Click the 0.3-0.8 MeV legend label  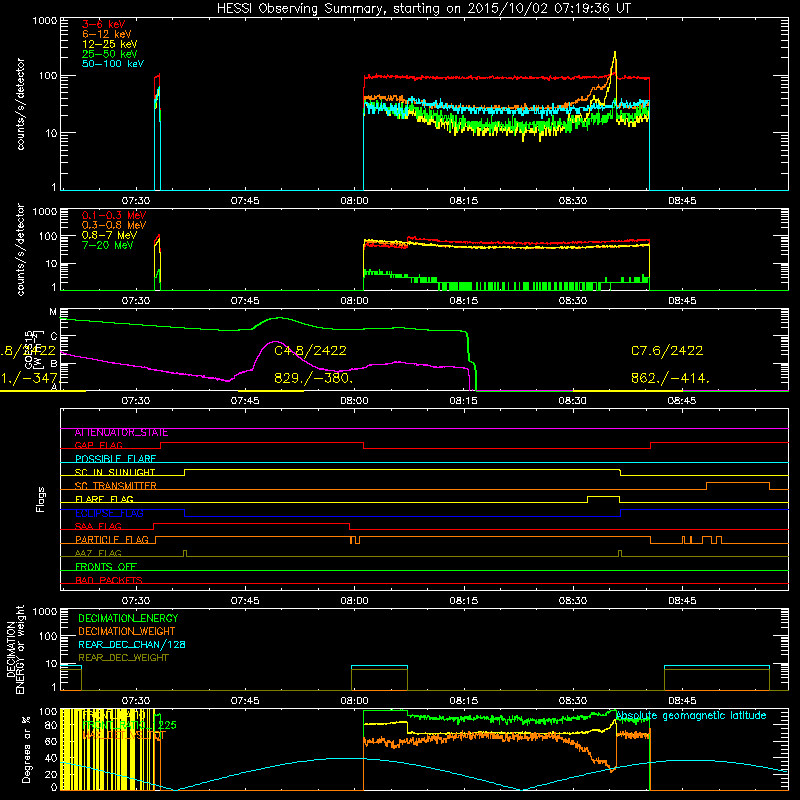[114, 225]
